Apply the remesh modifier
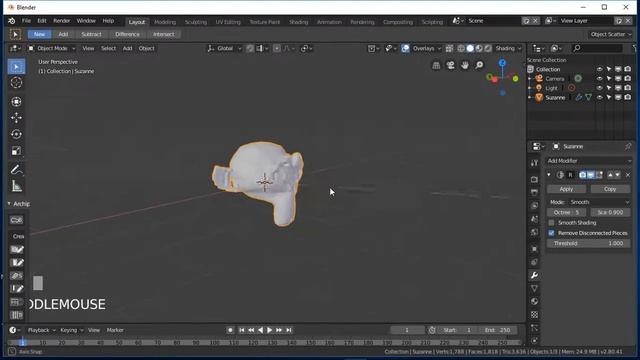 click(x=566, y=189)
